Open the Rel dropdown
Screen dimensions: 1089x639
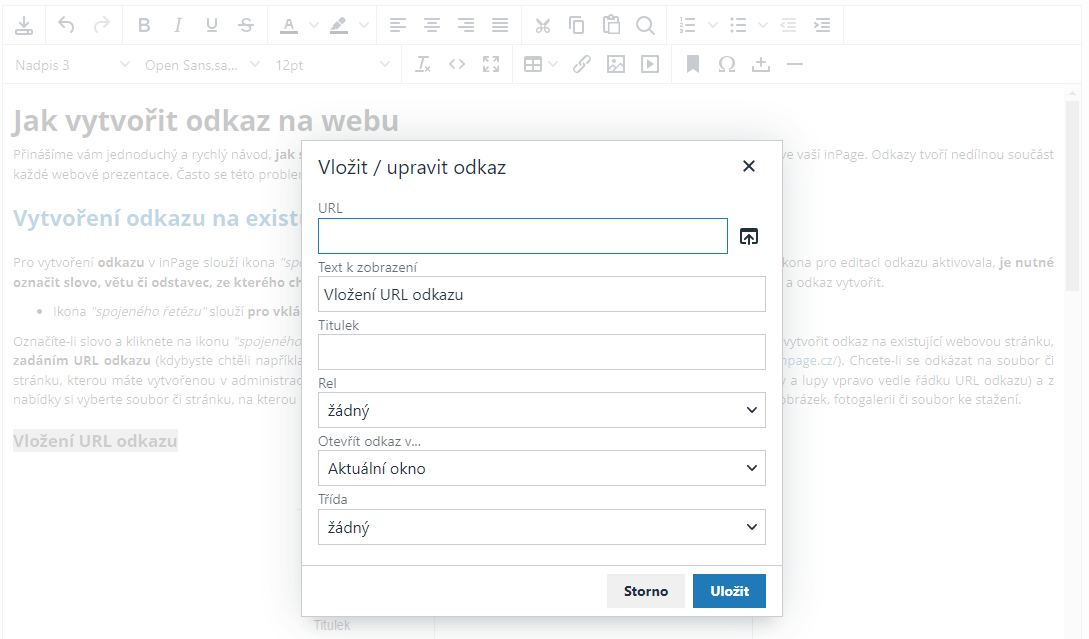541,410
